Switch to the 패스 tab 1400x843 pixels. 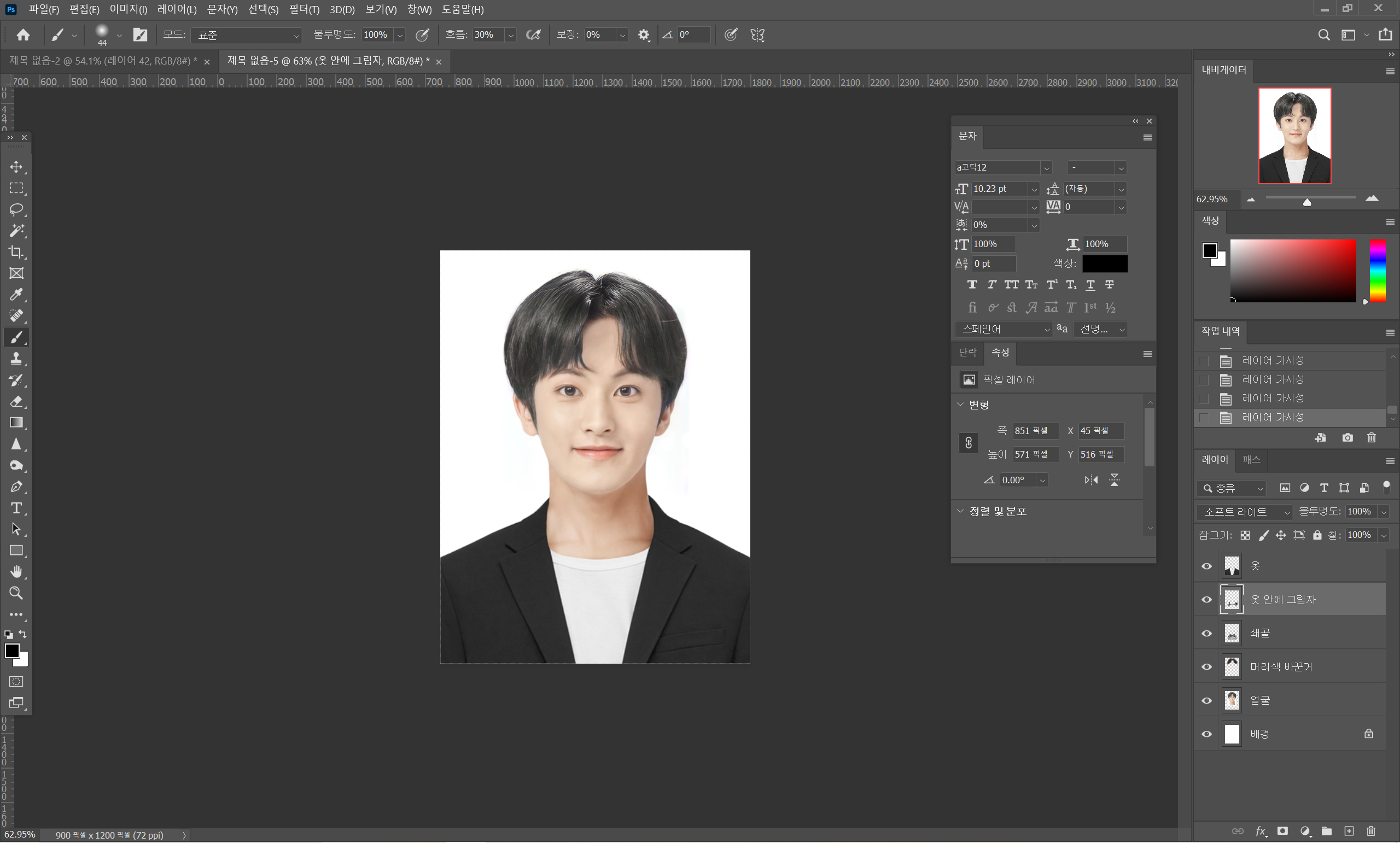pyautogui.click(x=1251, y=460)
